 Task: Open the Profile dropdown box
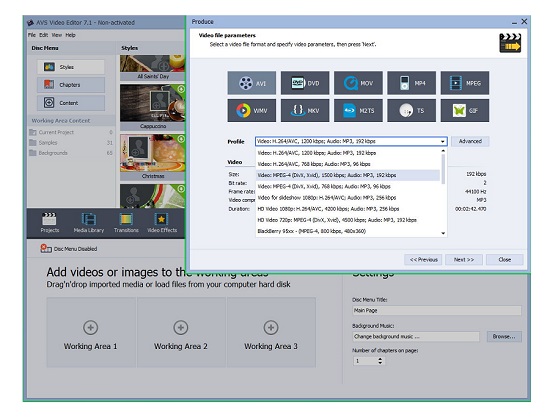pyautogui.click(x=351, y=141)
